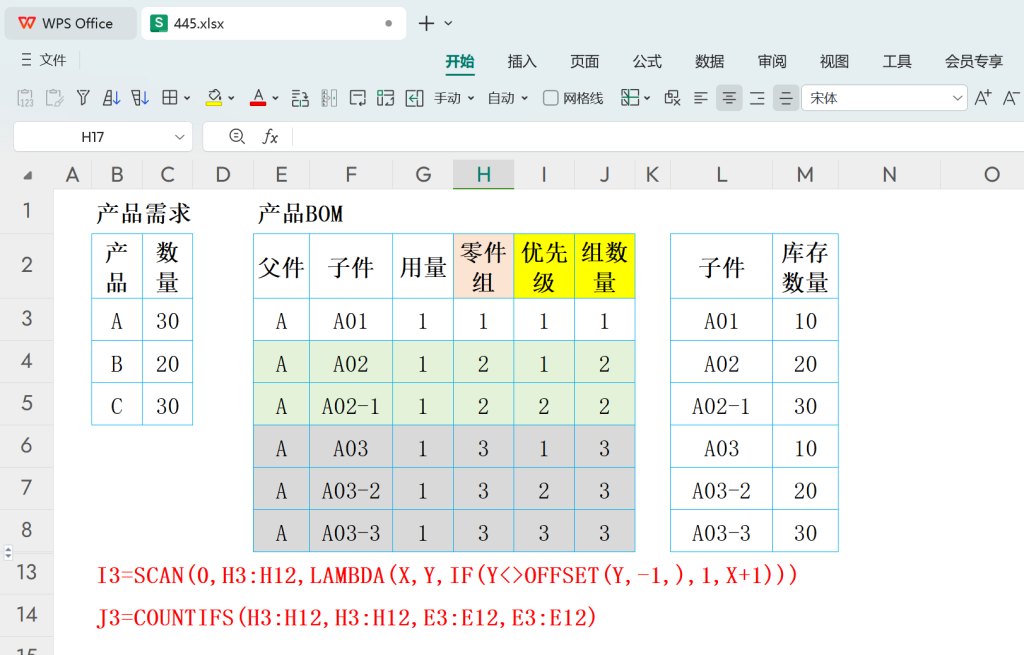1024x655 pixels.
Task: Click the indent-to-left arrow icon
Action: click(x=414, y=98)
